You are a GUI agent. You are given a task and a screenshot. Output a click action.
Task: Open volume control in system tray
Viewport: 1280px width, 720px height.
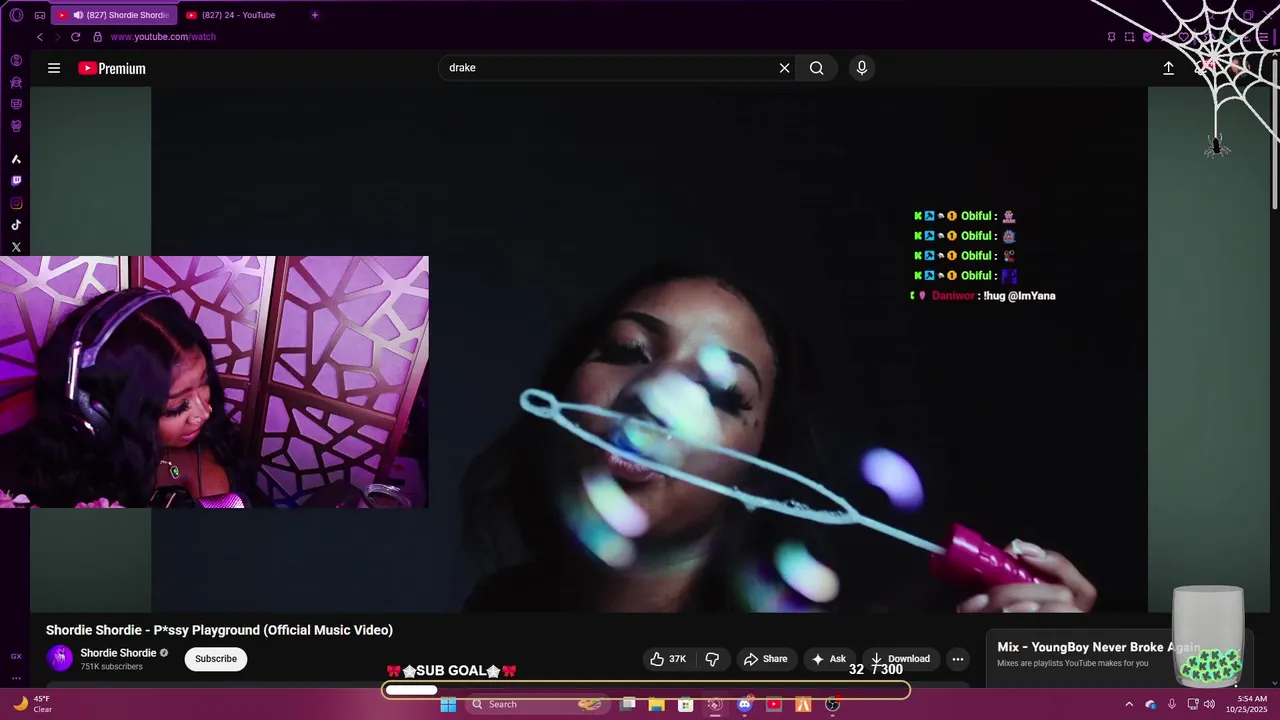pos(1209,704)
